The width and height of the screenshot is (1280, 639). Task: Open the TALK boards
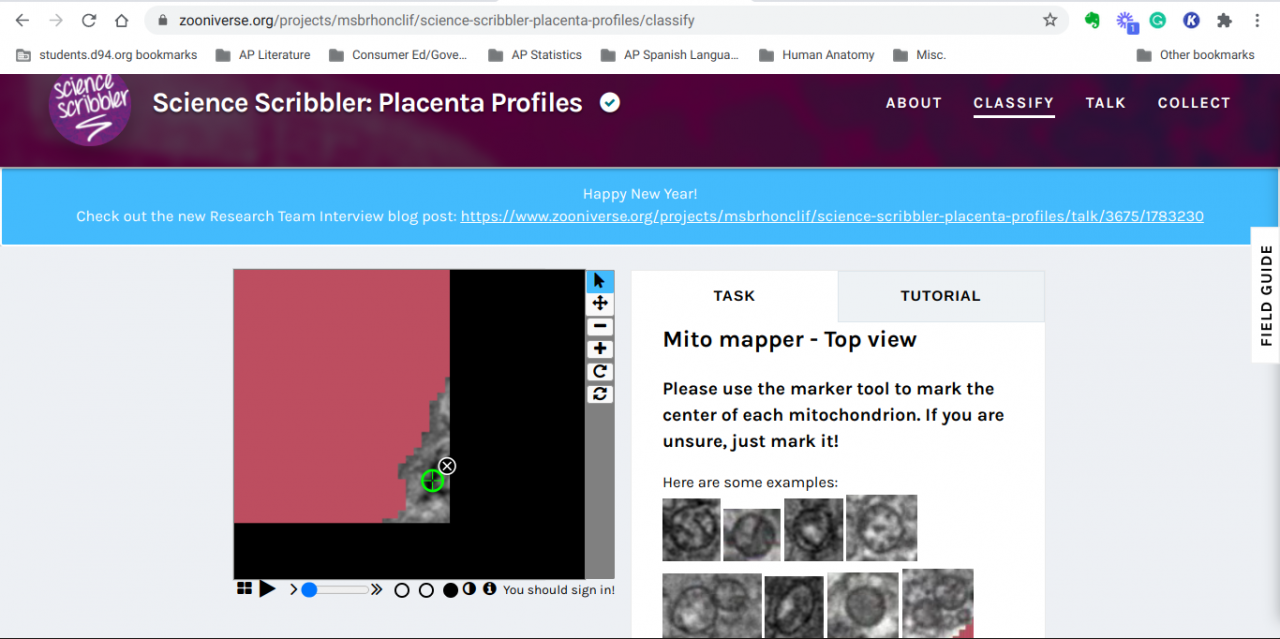[x=1106, y=103]
